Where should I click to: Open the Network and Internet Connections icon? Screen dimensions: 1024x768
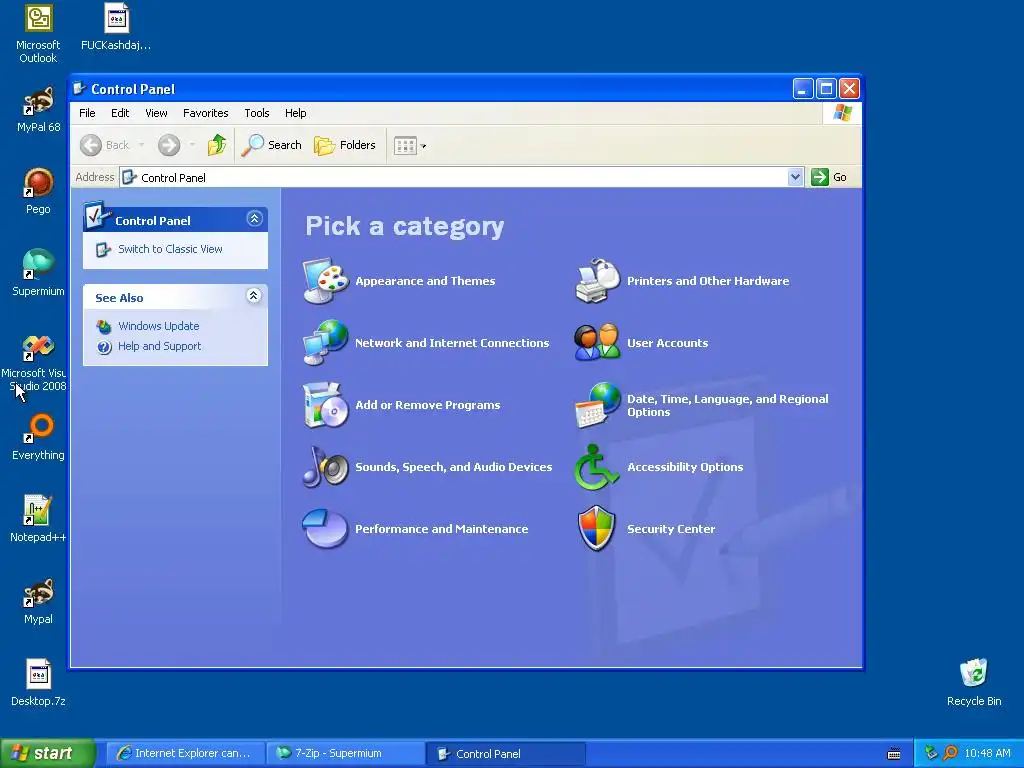point(326,343)
